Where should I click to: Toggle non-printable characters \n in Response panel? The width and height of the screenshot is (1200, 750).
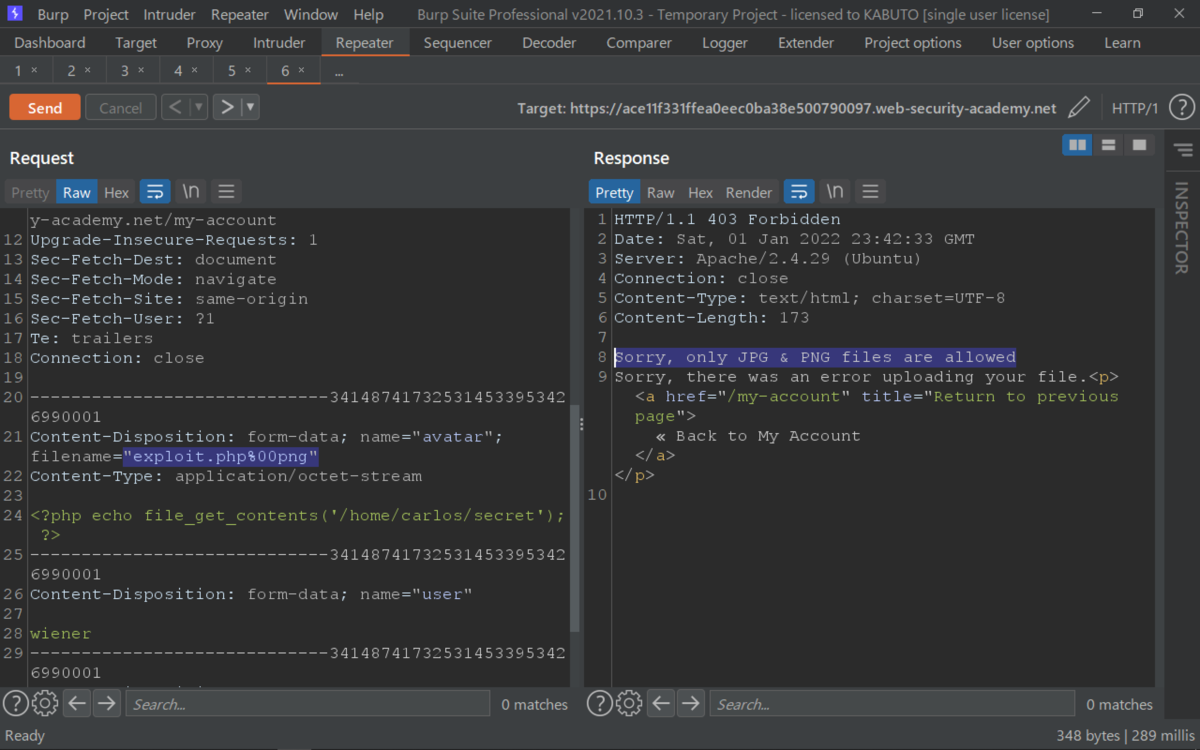coord(834,192)
